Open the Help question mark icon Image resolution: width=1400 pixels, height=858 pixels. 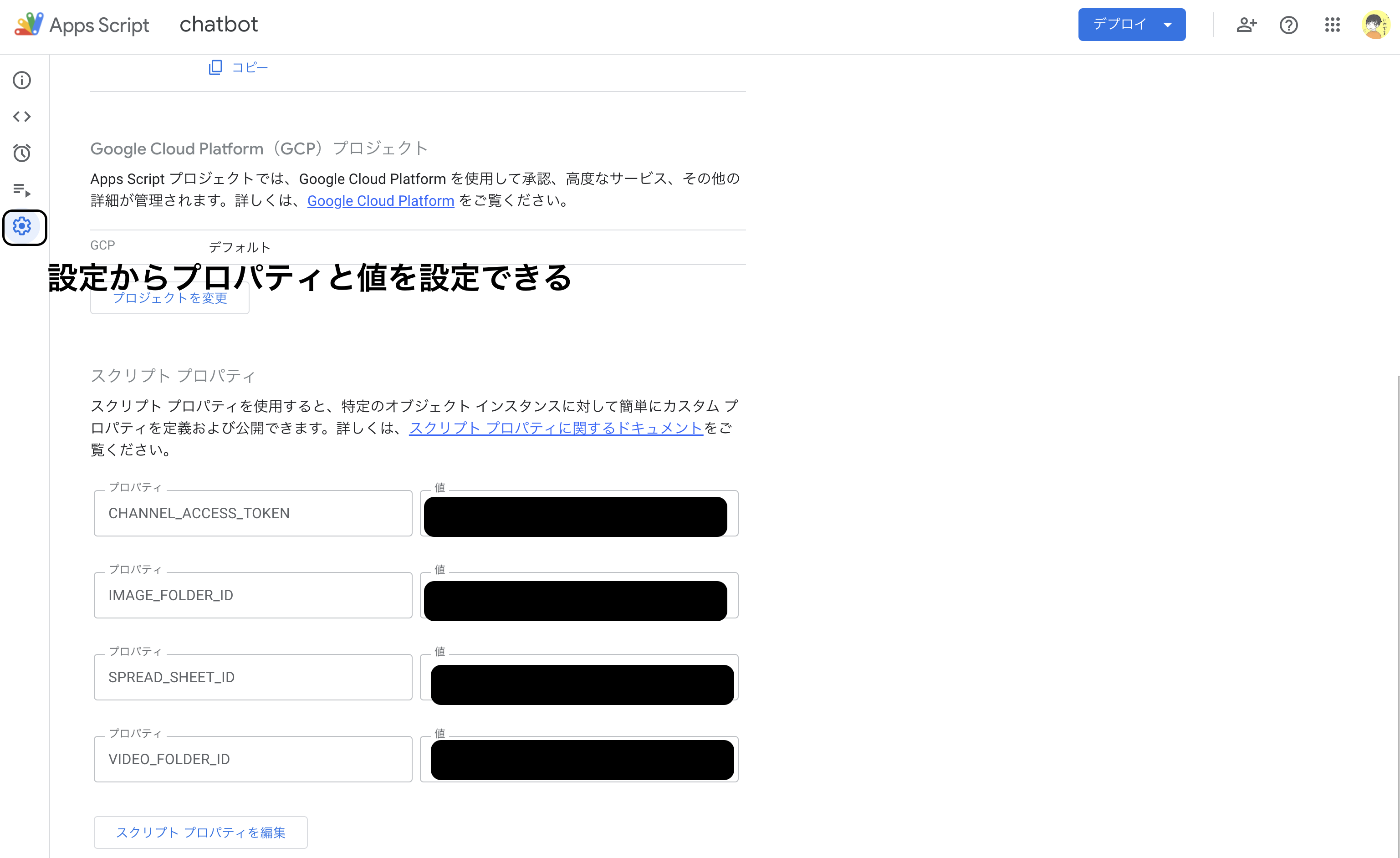coord(1288,25)
